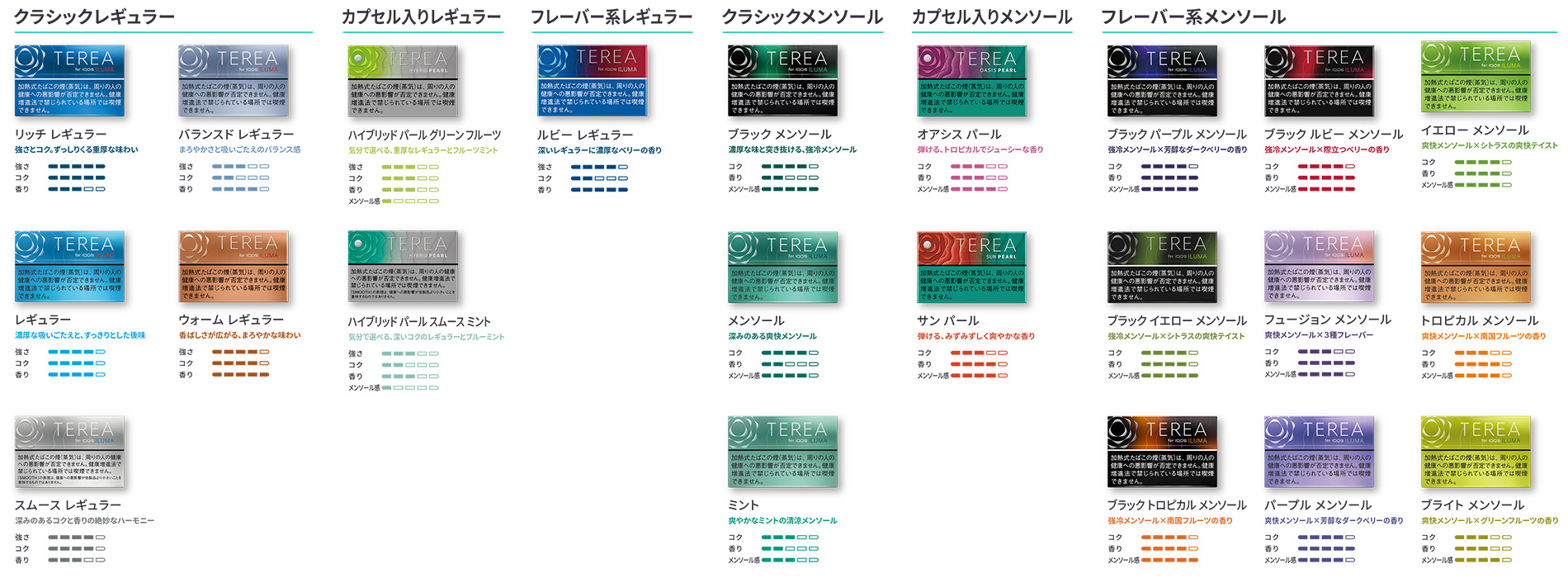Click the ウォーム レギュラー product name
Viewport: 1568px width, 578px height.
point(231,320)
